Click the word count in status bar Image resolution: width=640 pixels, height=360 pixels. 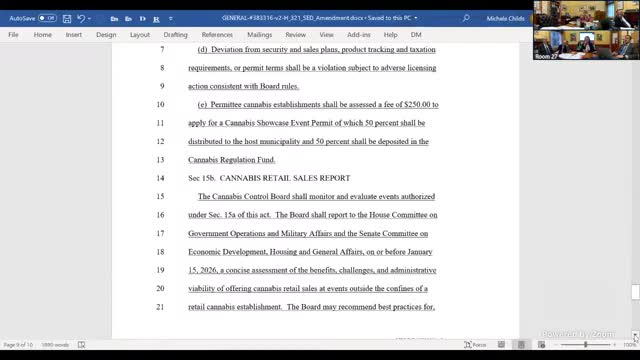pyautogui.click(x=55, y=345)
